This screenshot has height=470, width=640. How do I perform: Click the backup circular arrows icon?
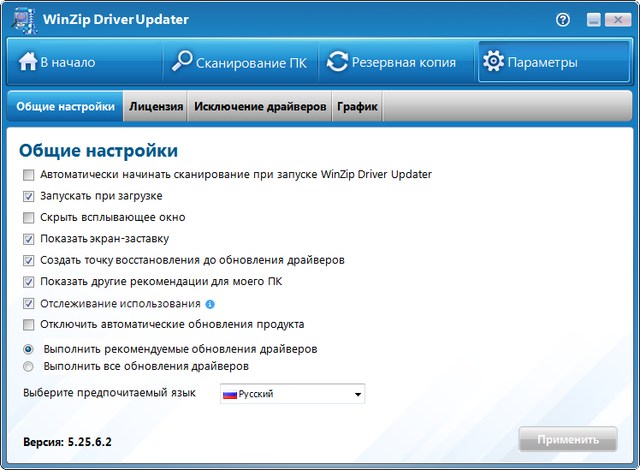click(338, 62)
